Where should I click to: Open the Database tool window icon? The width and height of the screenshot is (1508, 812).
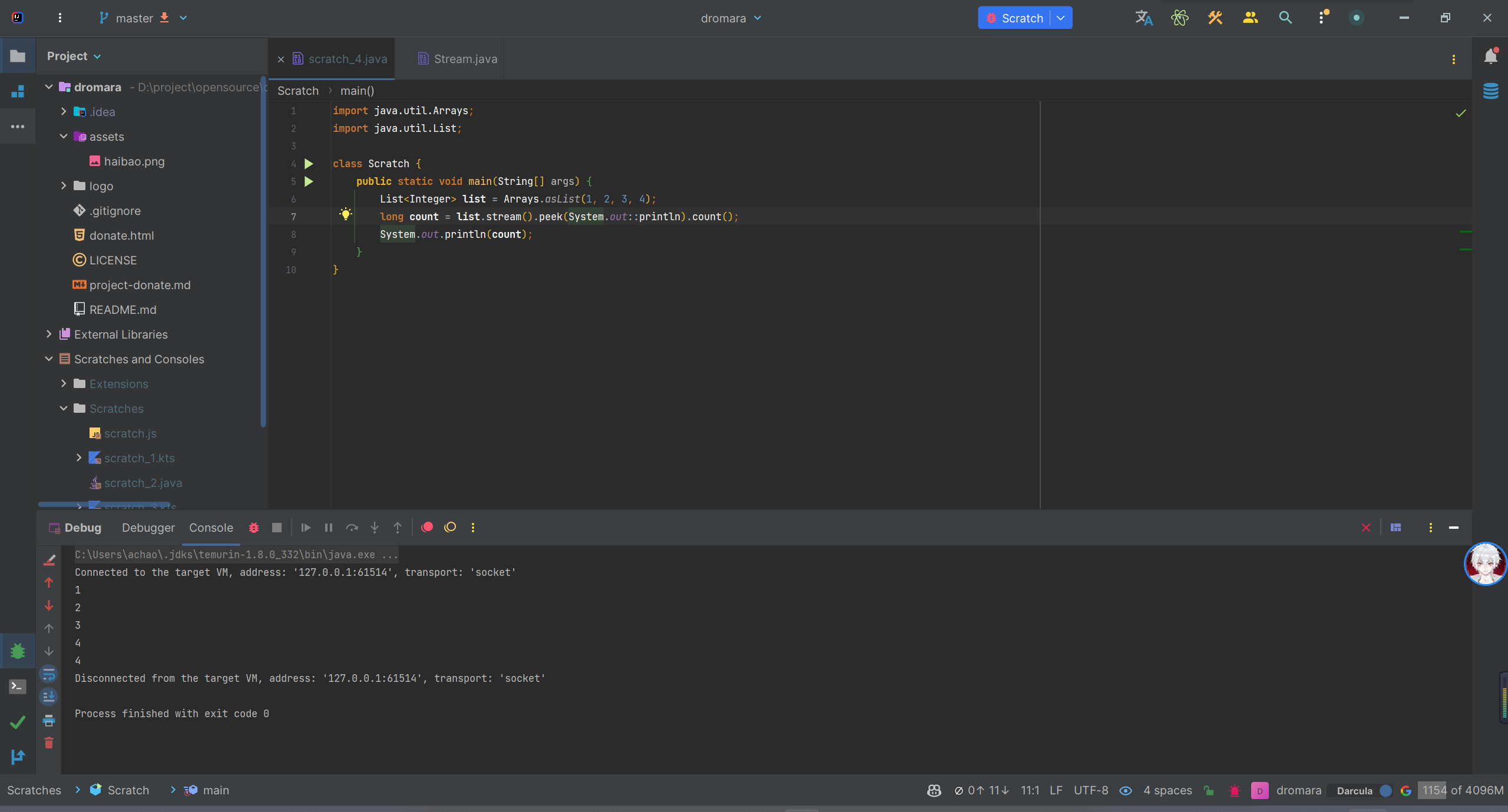1491,91
